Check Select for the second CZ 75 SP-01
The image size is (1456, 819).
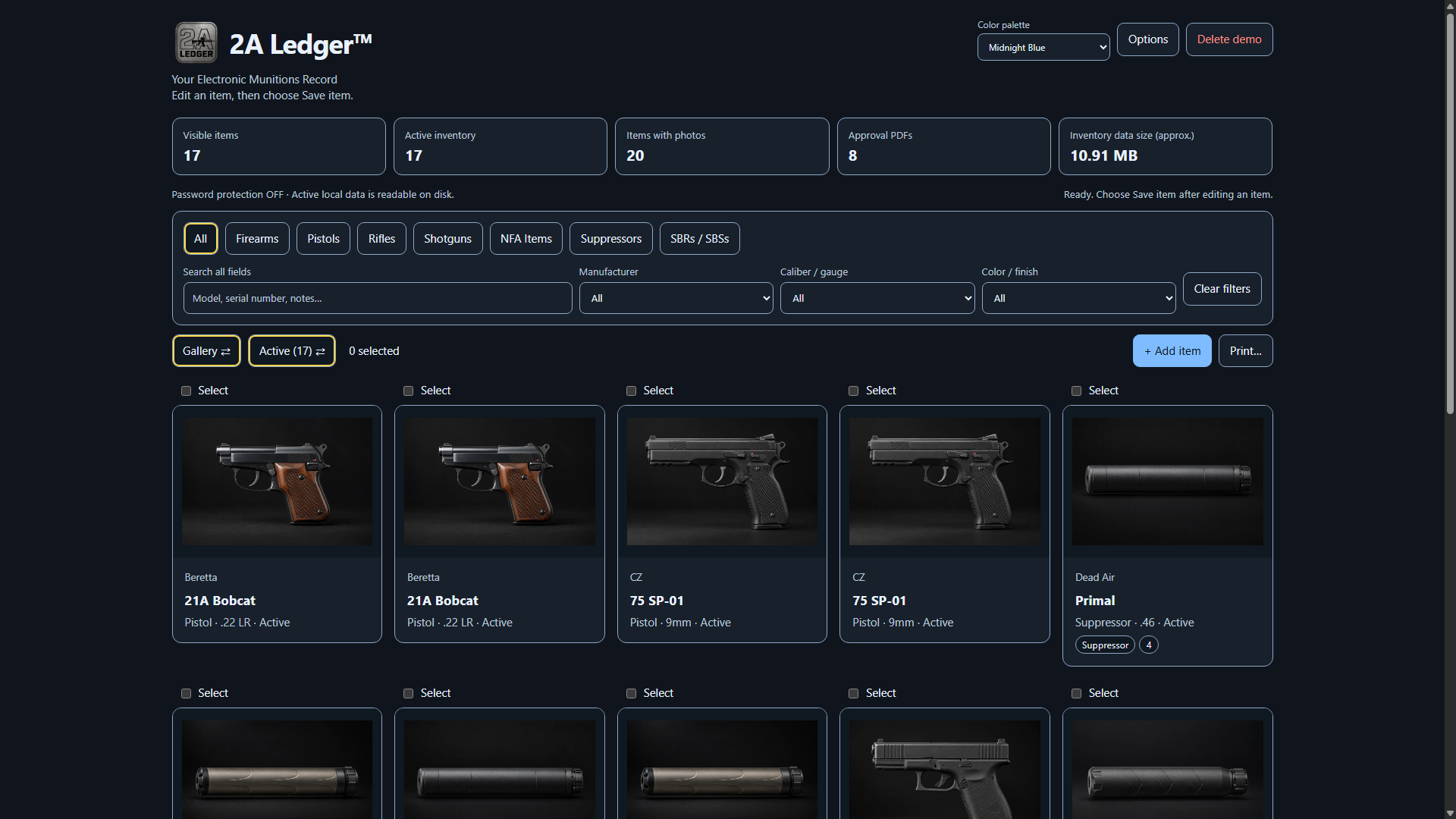[853, 391]
